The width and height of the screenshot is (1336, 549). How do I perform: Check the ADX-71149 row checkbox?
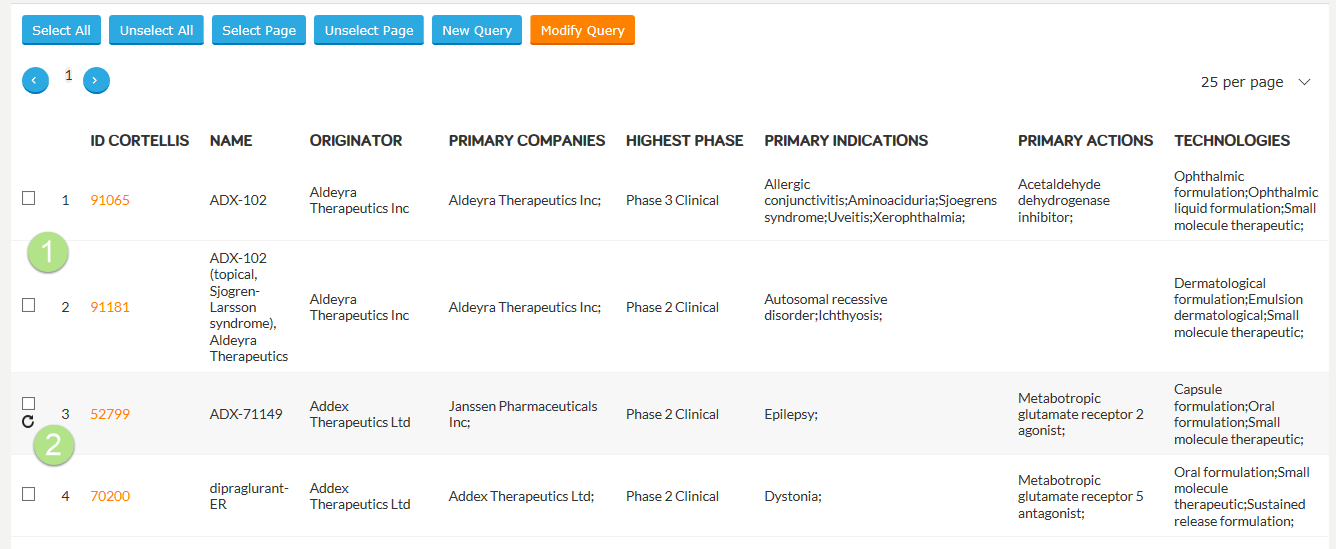(x=29, y=403)
